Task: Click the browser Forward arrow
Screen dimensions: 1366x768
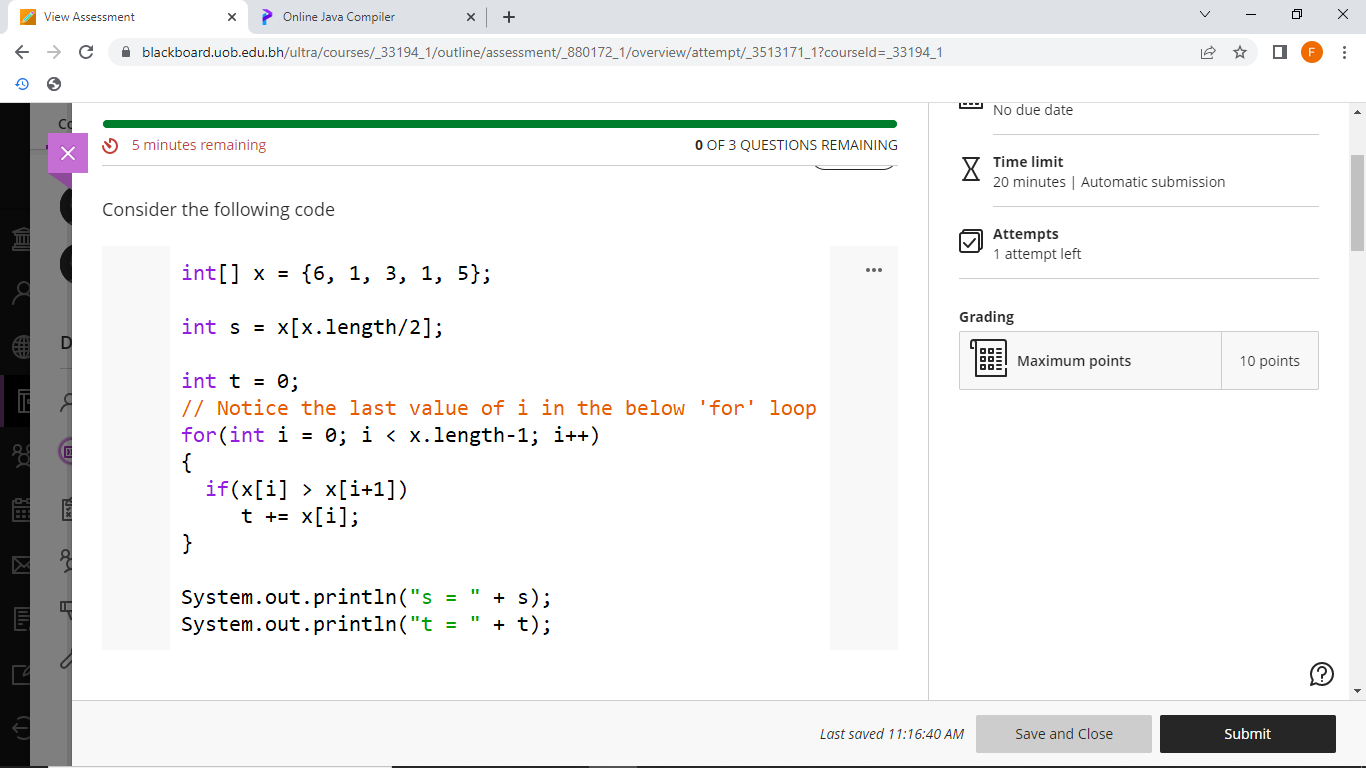Action: tap(54, 52)
